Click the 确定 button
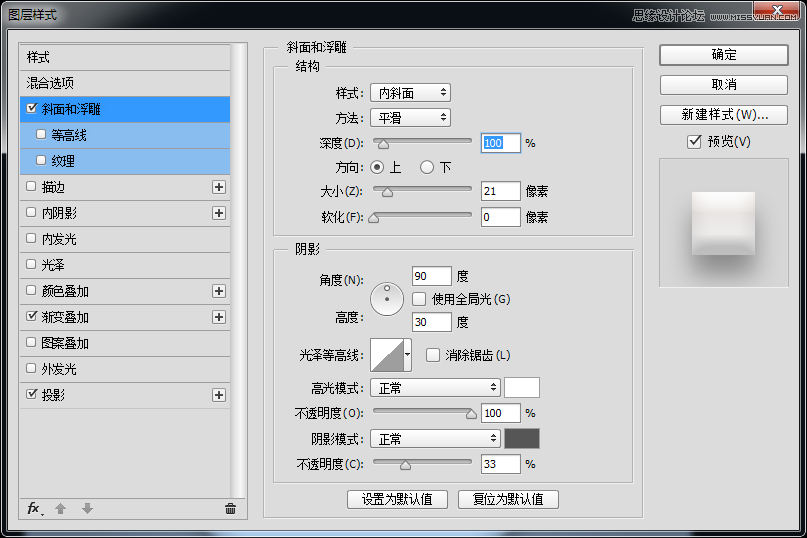This screenshot has width=807, height=538. 724,55
